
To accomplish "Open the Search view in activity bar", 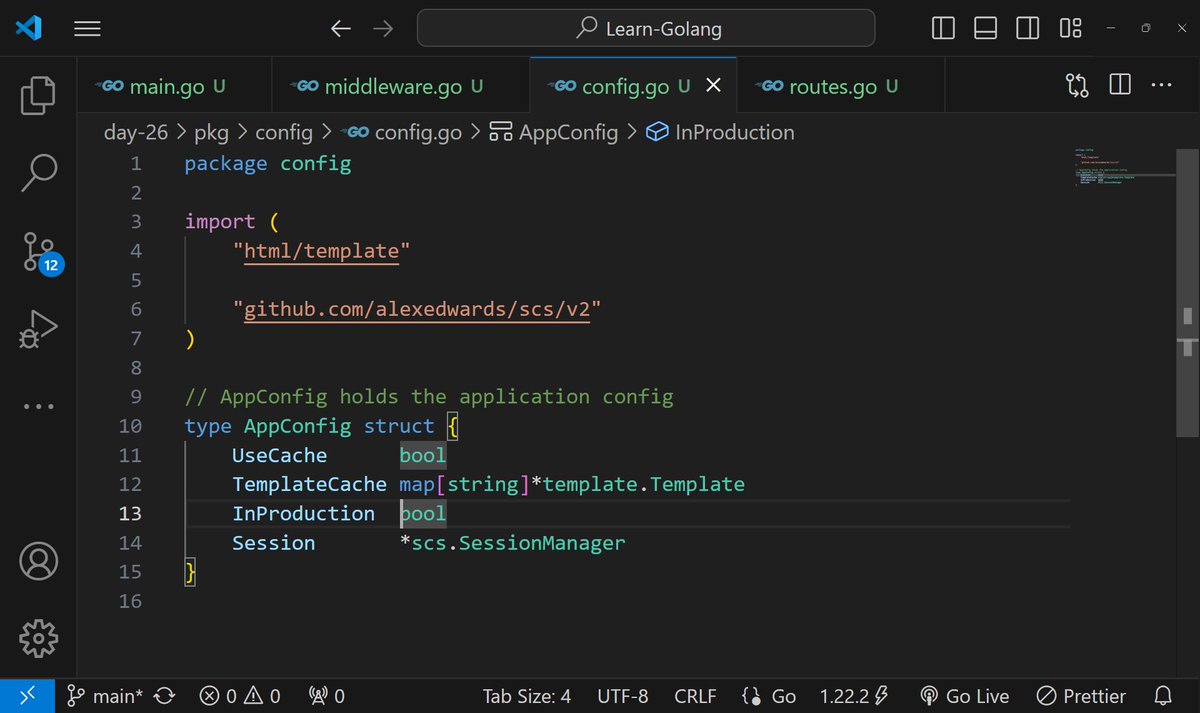I will pos(38,172).
